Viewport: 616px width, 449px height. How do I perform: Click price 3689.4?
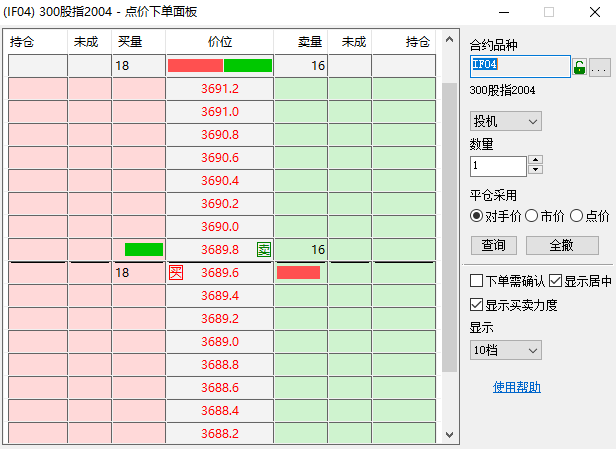(220, 295)
